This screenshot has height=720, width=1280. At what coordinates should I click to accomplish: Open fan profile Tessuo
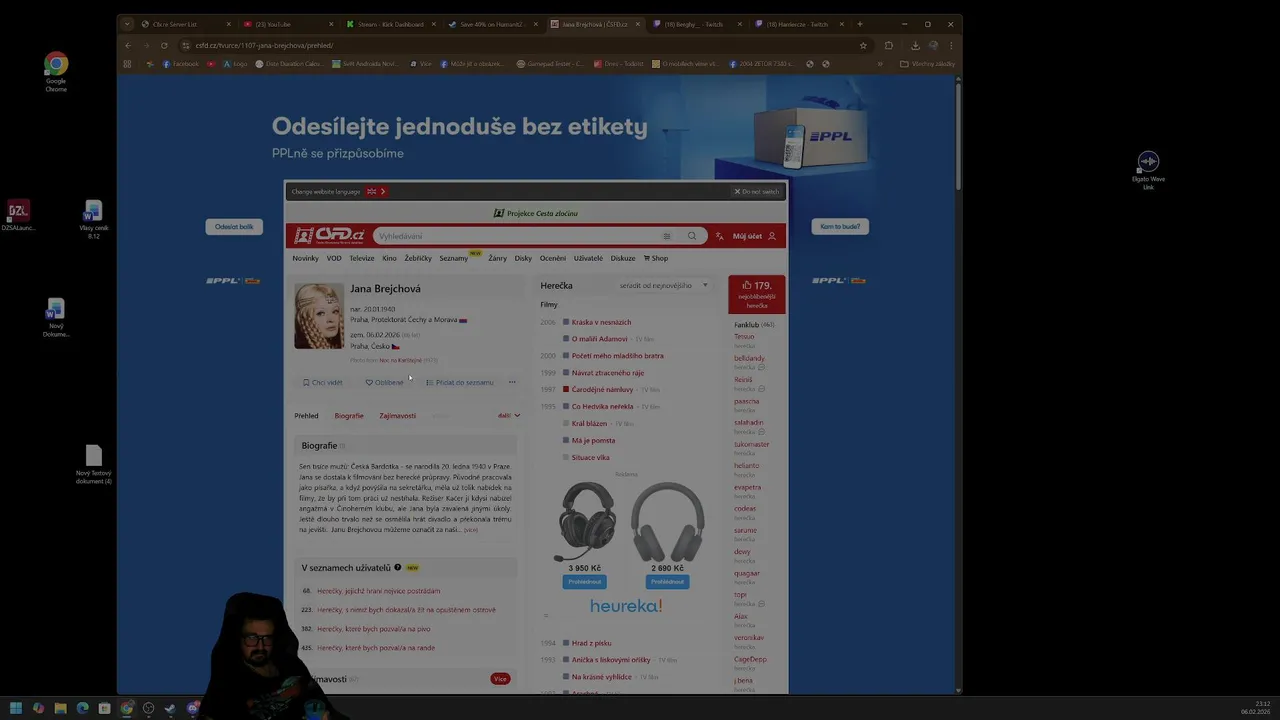(744, 337)
